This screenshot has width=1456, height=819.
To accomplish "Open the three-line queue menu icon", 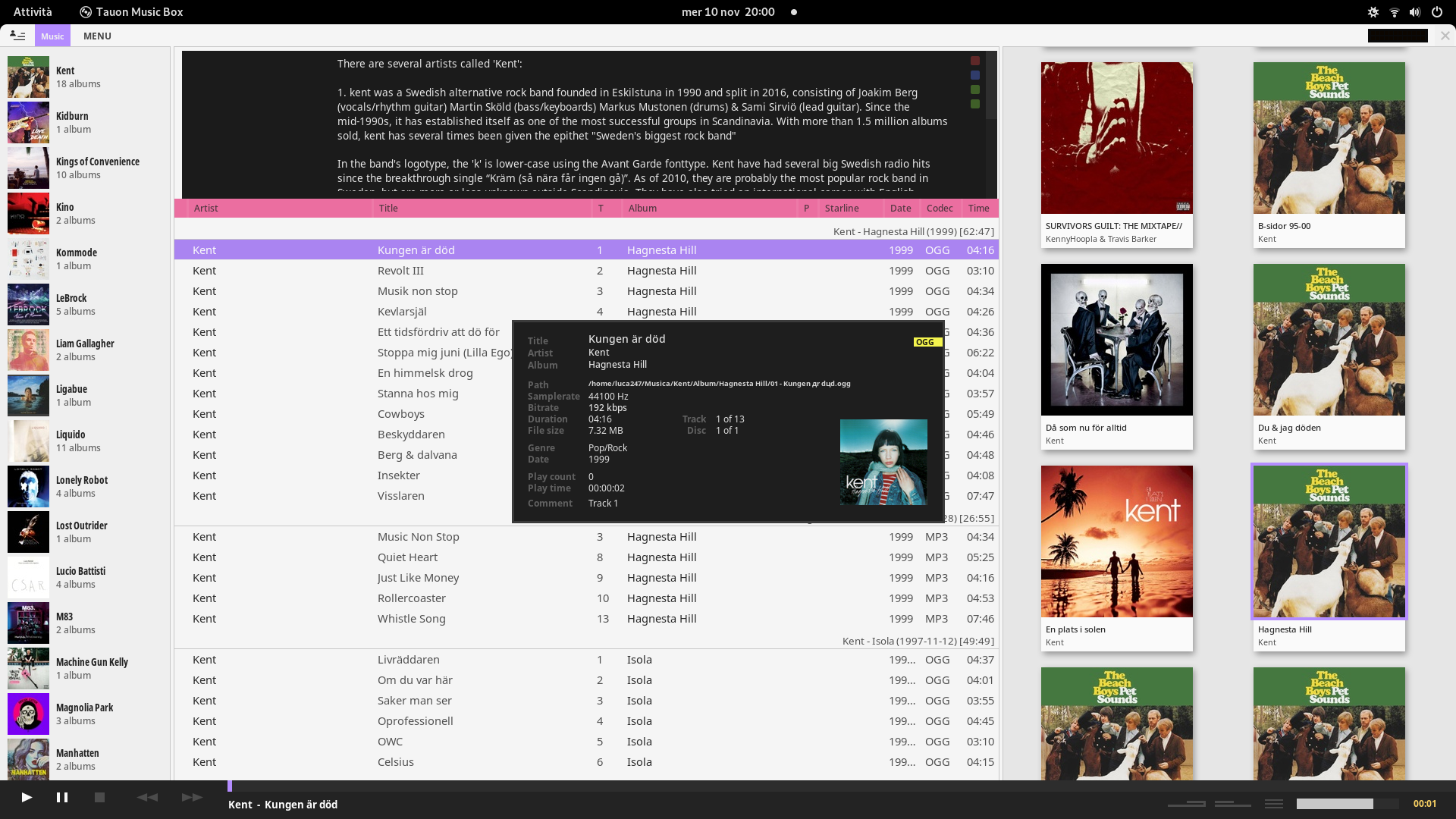I will 1274,804.
